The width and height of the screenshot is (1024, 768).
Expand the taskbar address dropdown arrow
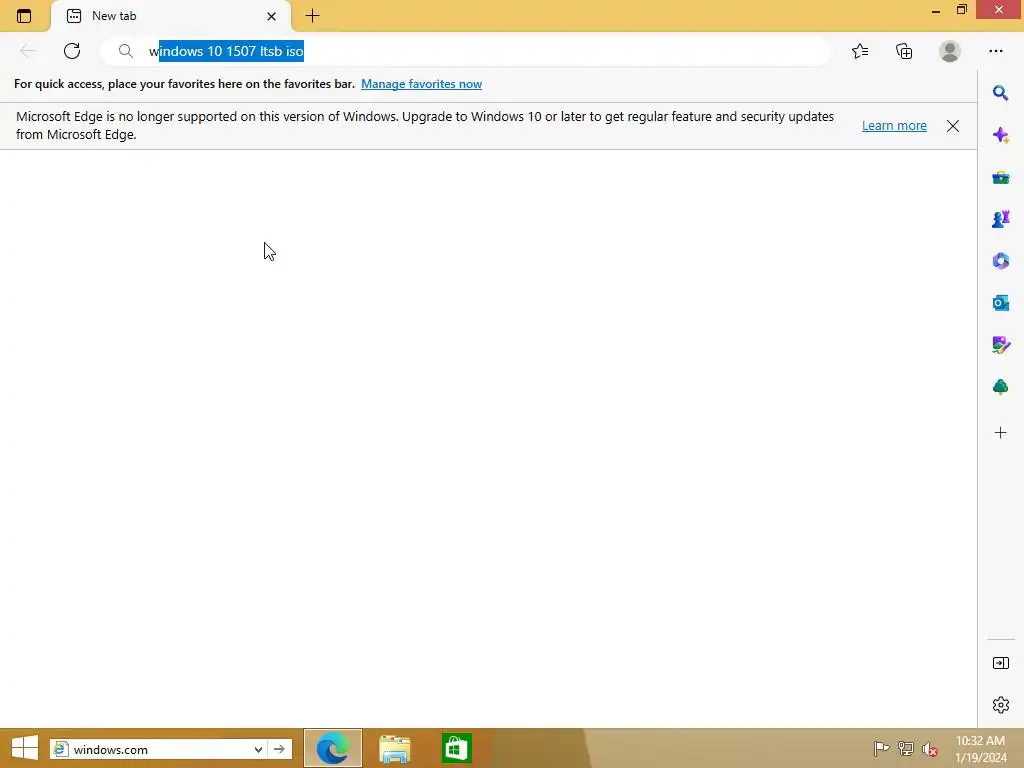[259, 749]
